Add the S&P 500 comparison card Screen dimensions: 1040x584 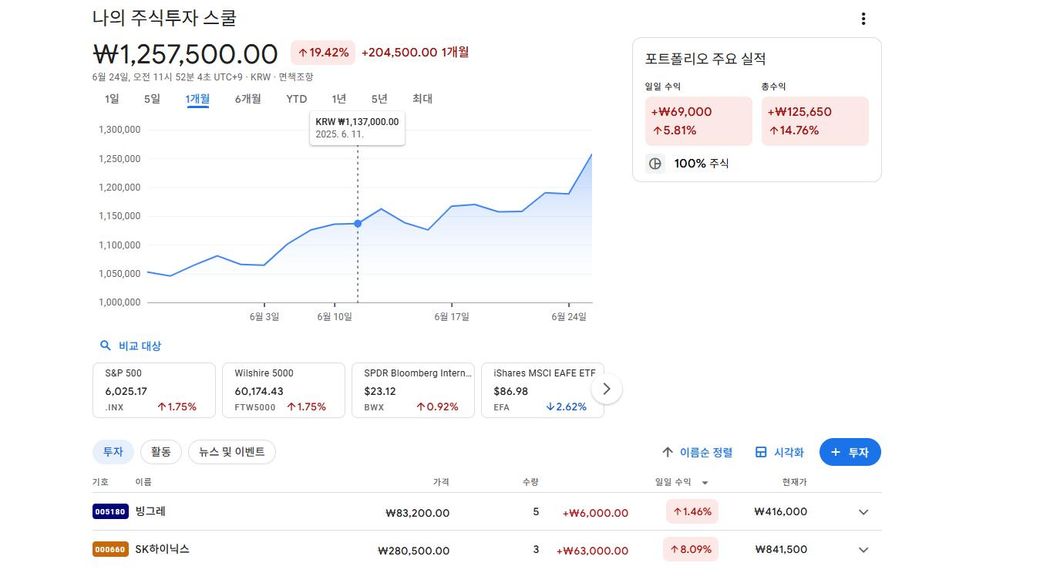[x=153, y=390]
